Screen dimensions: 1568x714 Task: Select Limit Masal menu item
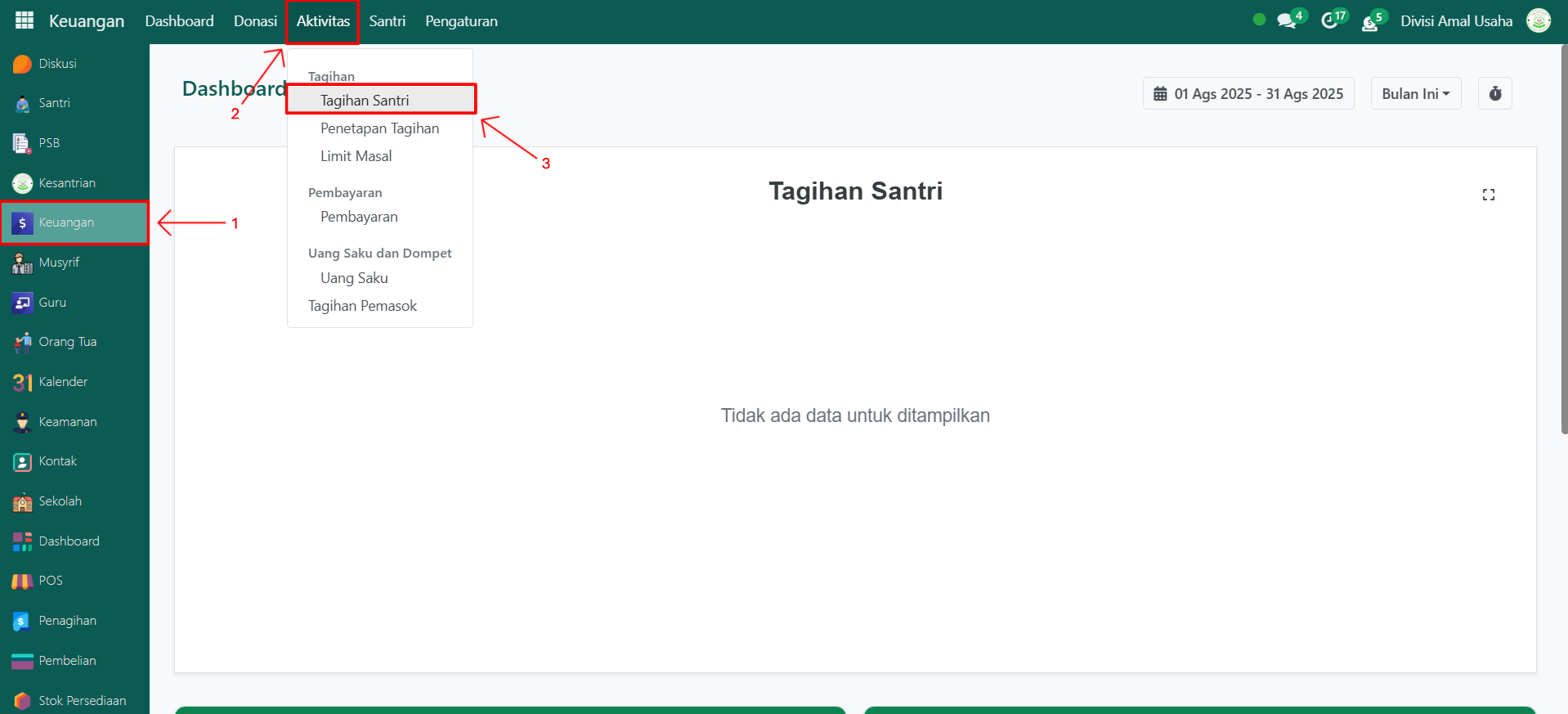[356, 156]
